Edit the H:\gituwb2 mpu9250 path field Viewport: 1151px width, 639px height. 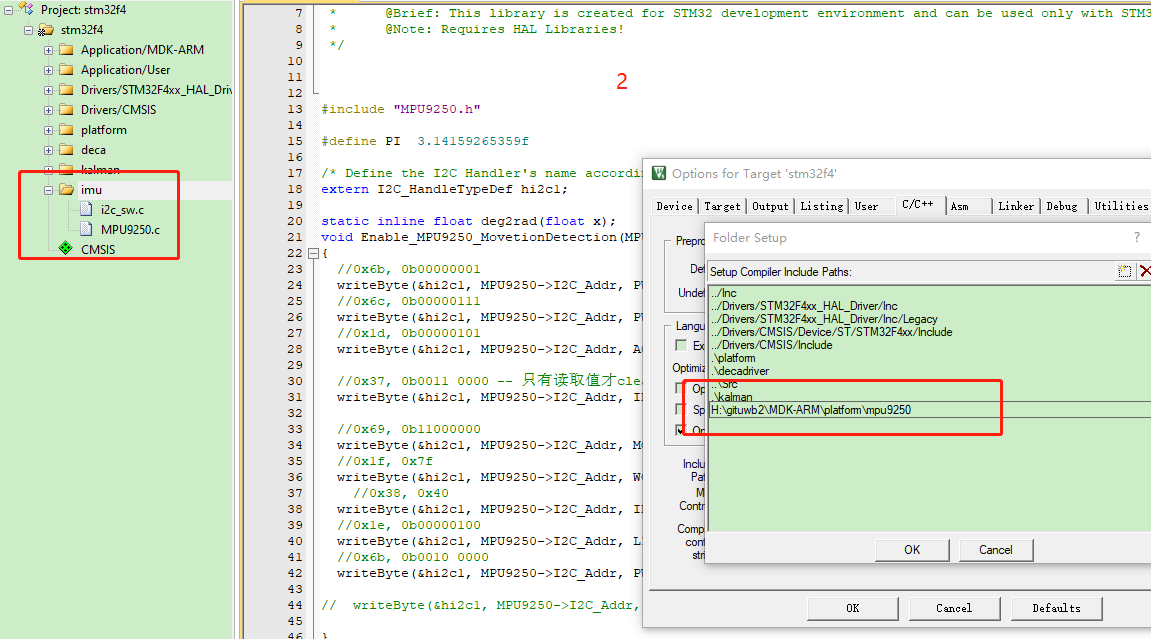[929, 410]
